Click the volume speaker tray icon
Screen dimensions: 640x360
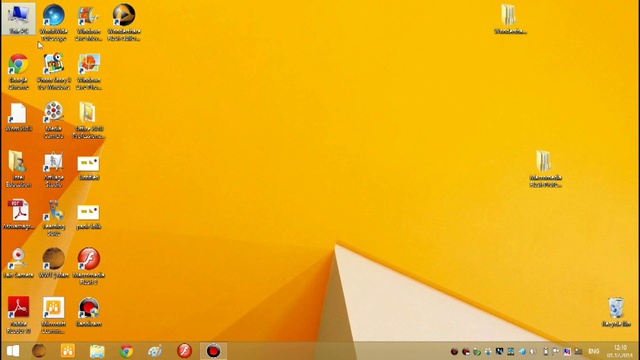pyautogui.click(x=533, y=351)
